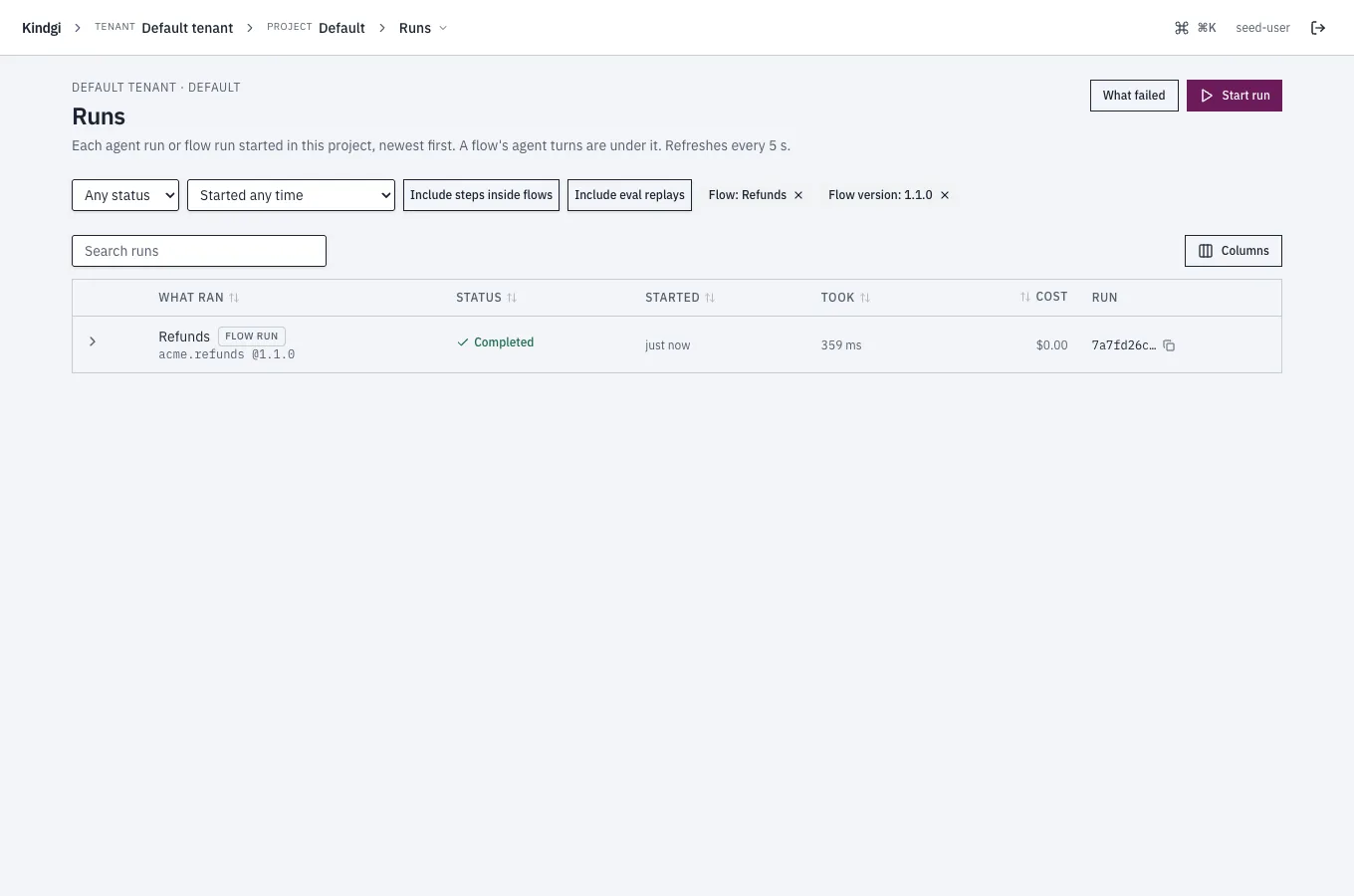Viewport: 1354px width, 896px height.
Task: Expand the Refunds flow run row
Action: 93,341
